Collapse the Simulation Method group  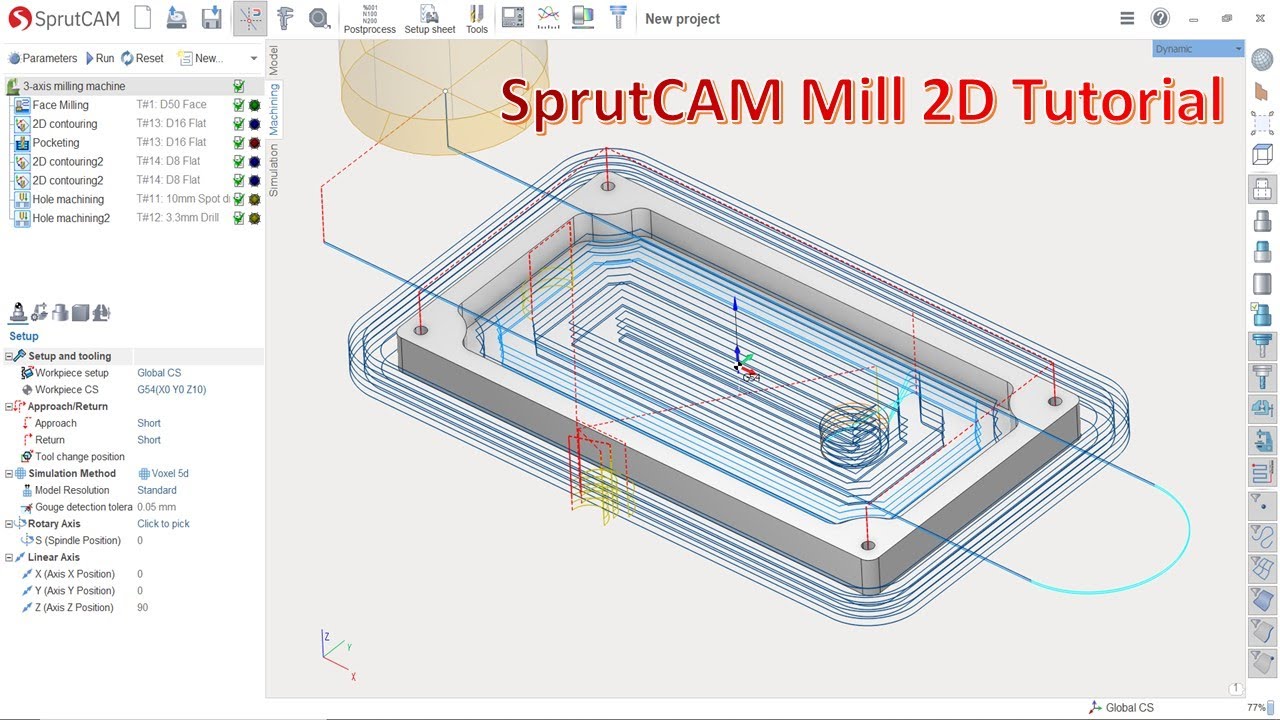click(9, 473)
